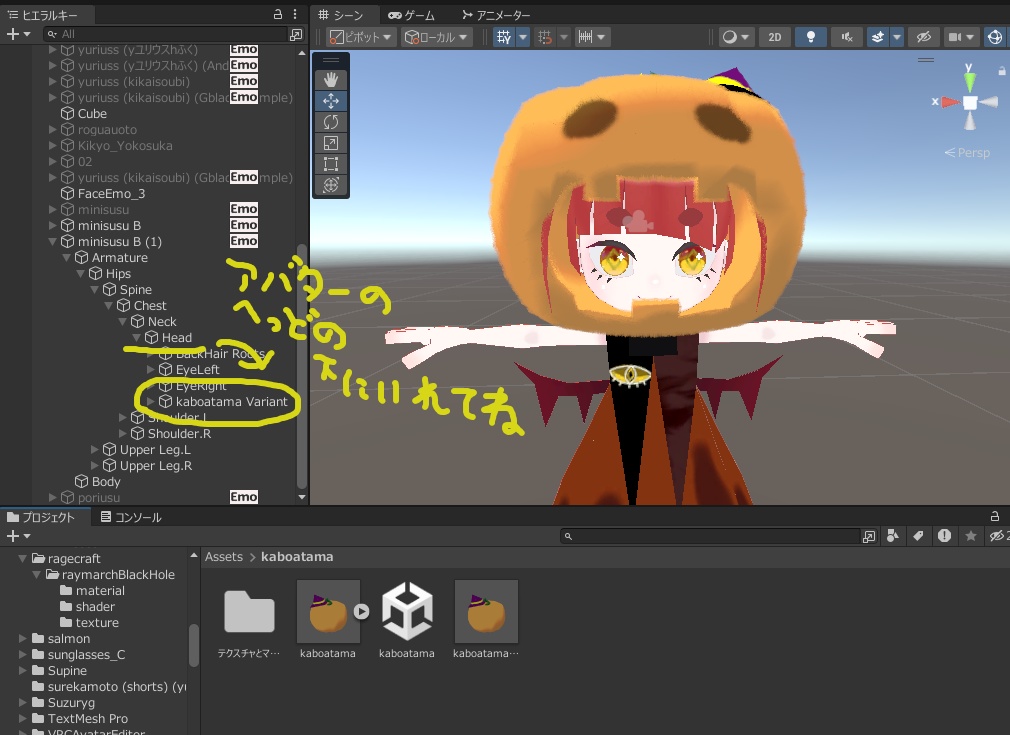
Task: Open the Gizmos toggle in Scene toolbar
Action: coord(995,37)
